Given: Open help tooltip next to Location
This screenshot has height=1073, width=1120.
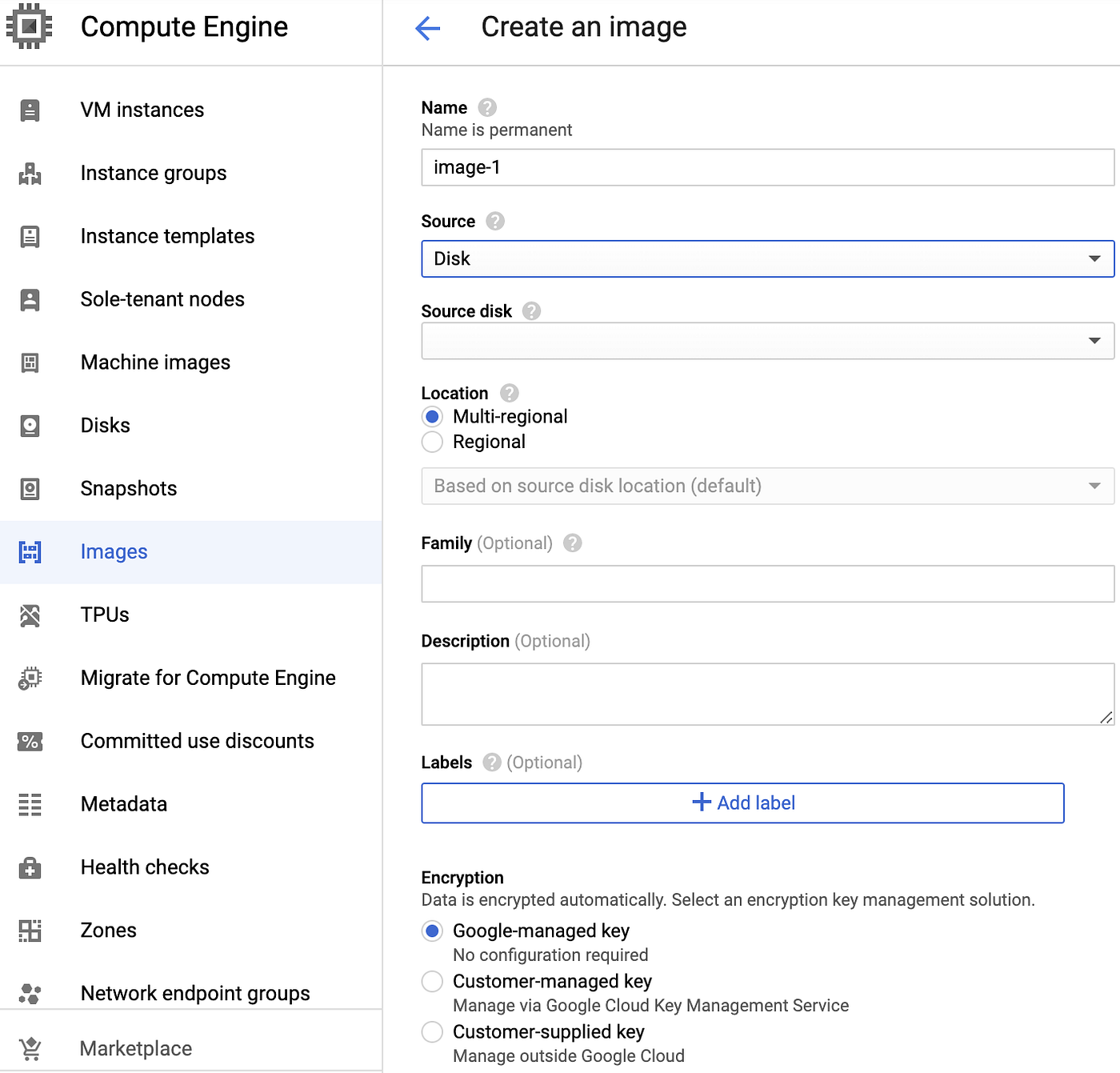Looking at the screenshot, I should pos(509,393).
